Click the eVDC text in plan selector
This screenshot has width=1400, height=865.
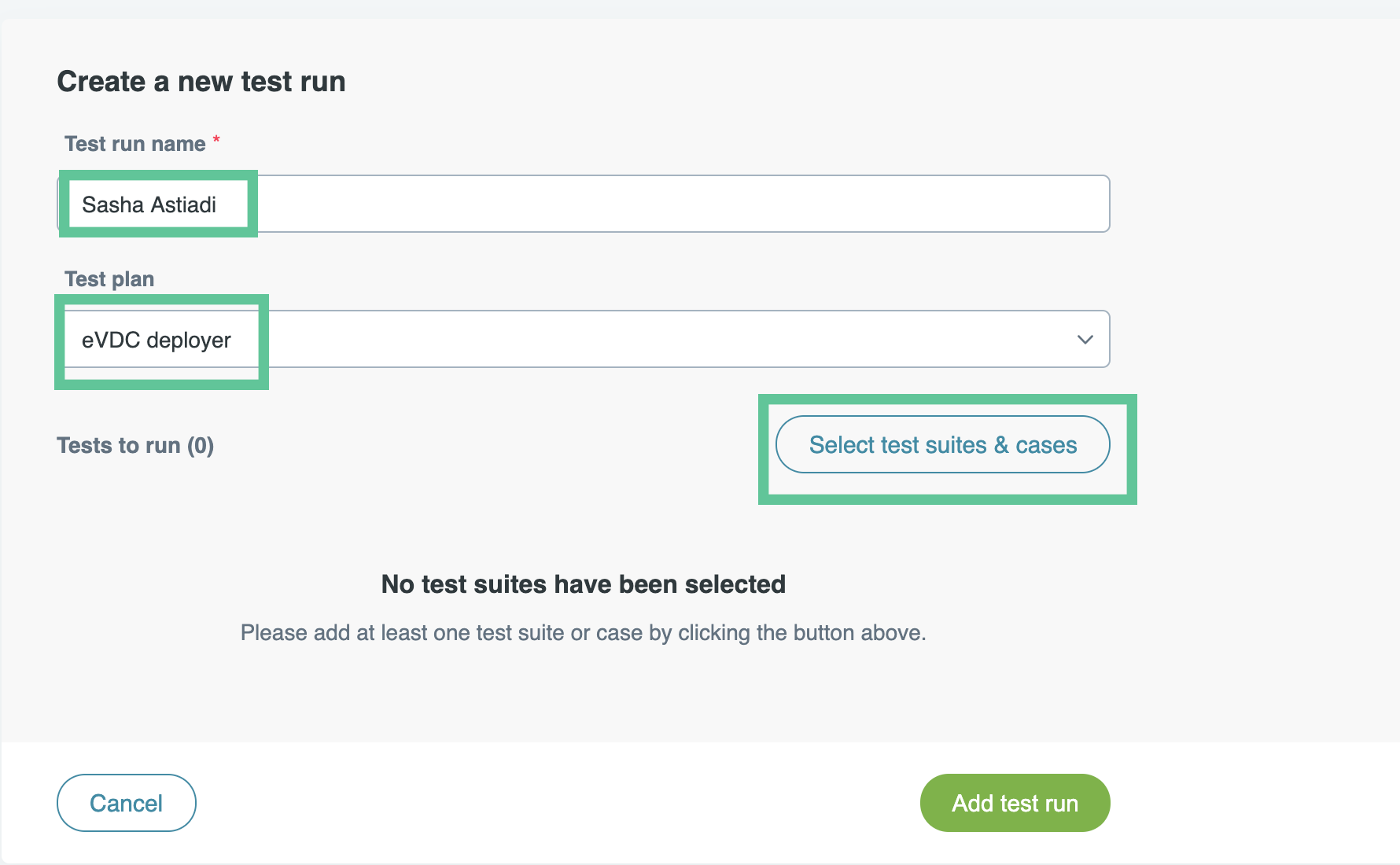coord(111,340)
